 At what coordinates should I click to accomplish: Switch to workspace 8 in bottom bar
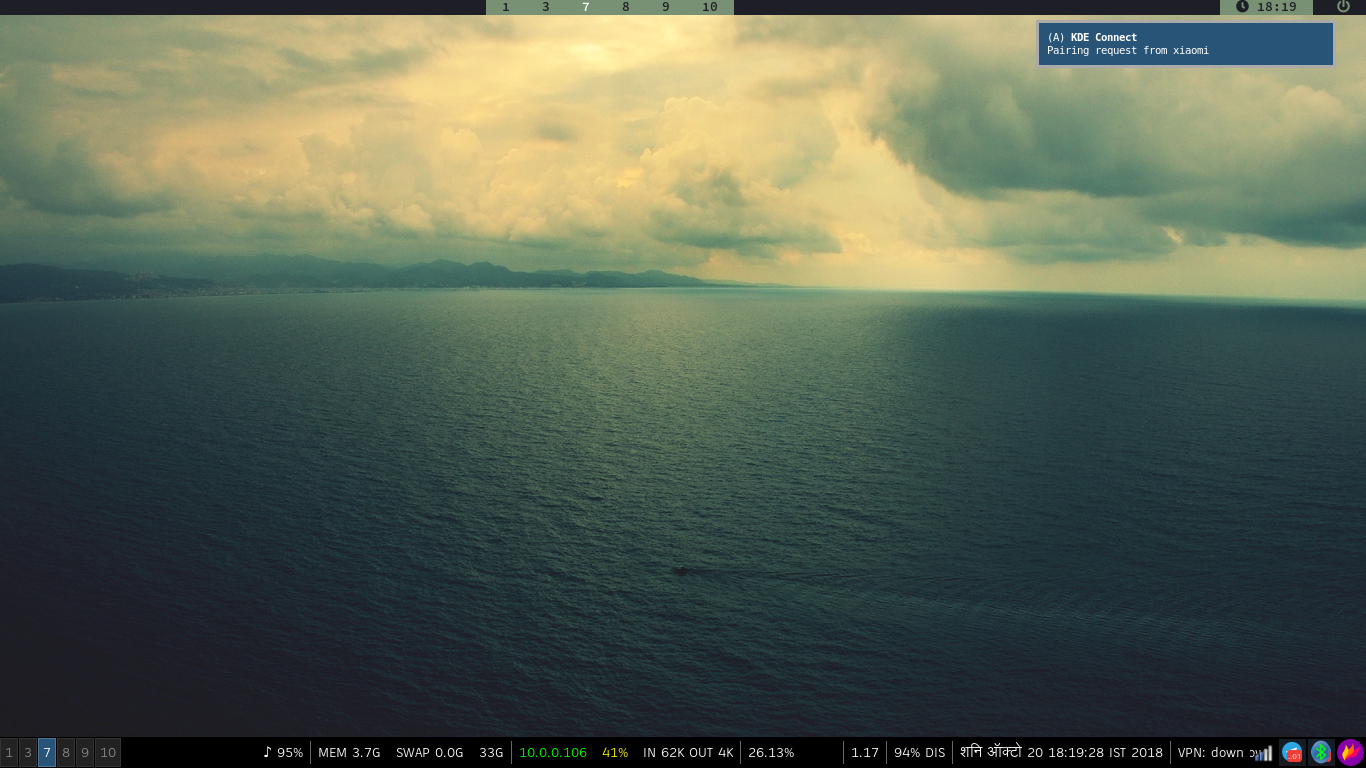(66, 752)
